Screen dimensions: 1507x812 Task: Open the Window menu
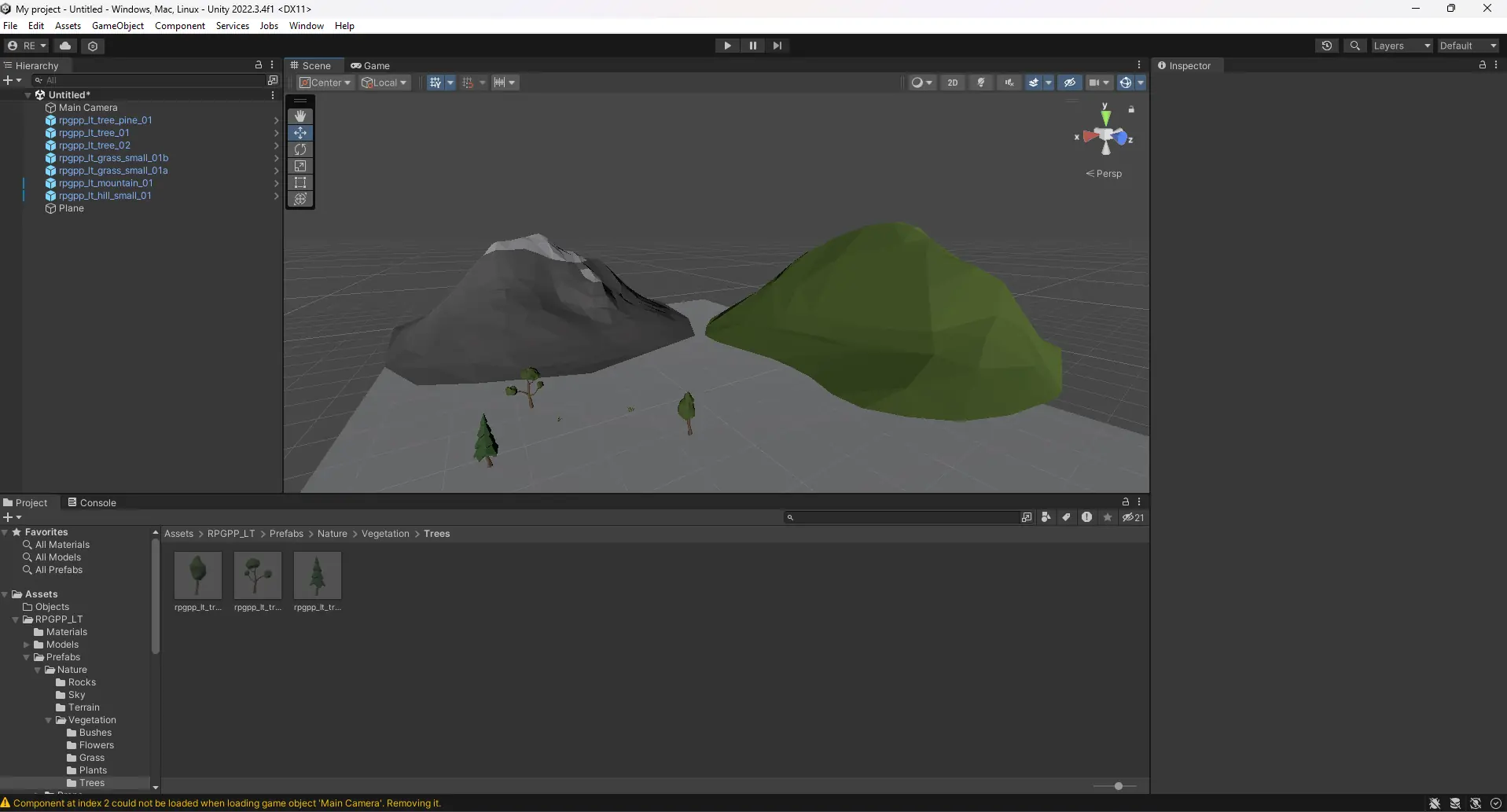click(x=306, y=25)
